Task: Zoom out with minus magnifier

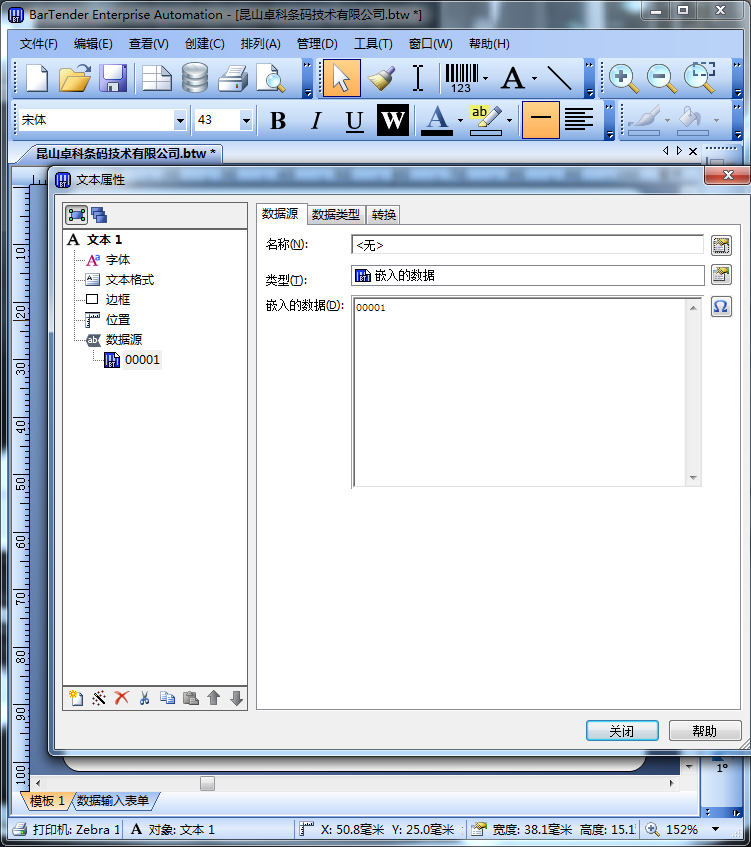Action: point(661,78)
